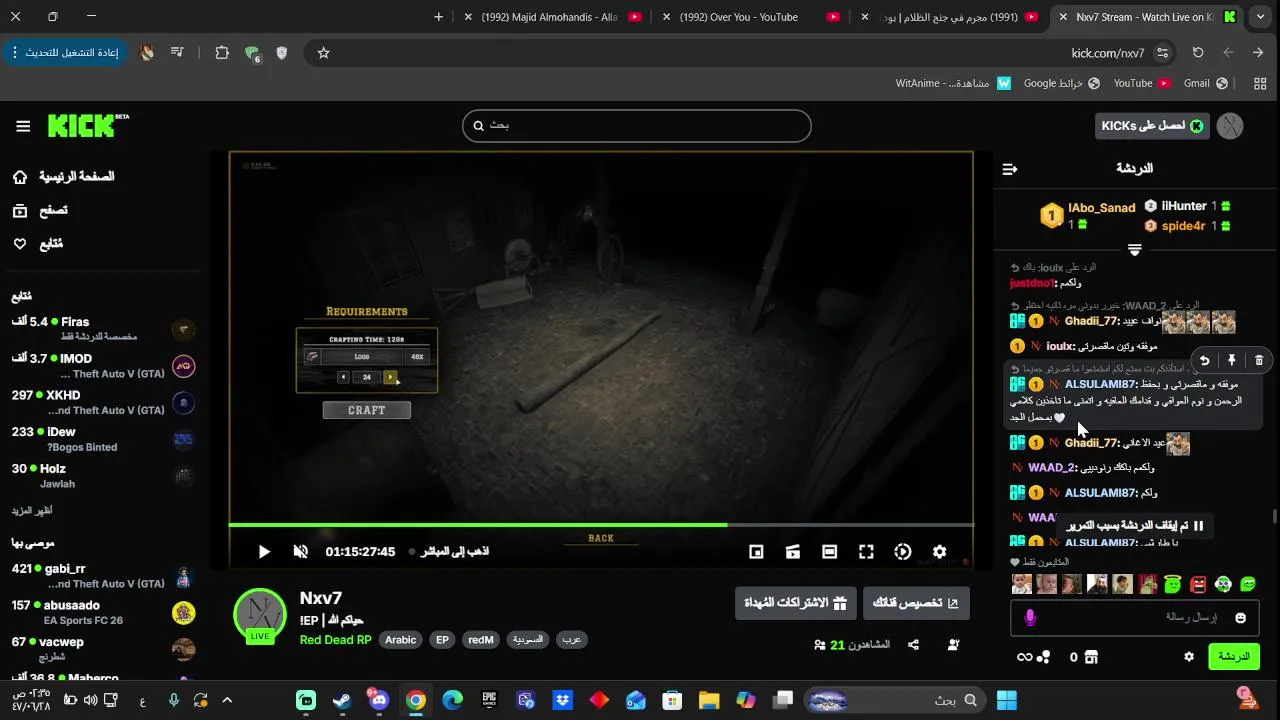Image resolution: width=1280 pixels, height=720 pixels.
Task: Open the Kick hamburger sidebar menu
Action: tap(23, 126)
